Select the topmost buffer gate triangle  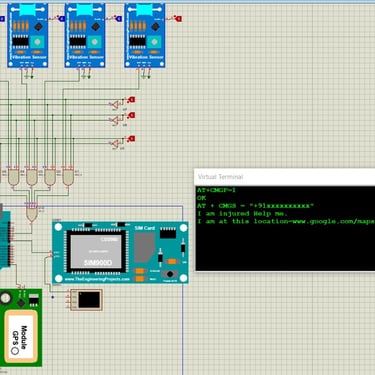point(115,104)
